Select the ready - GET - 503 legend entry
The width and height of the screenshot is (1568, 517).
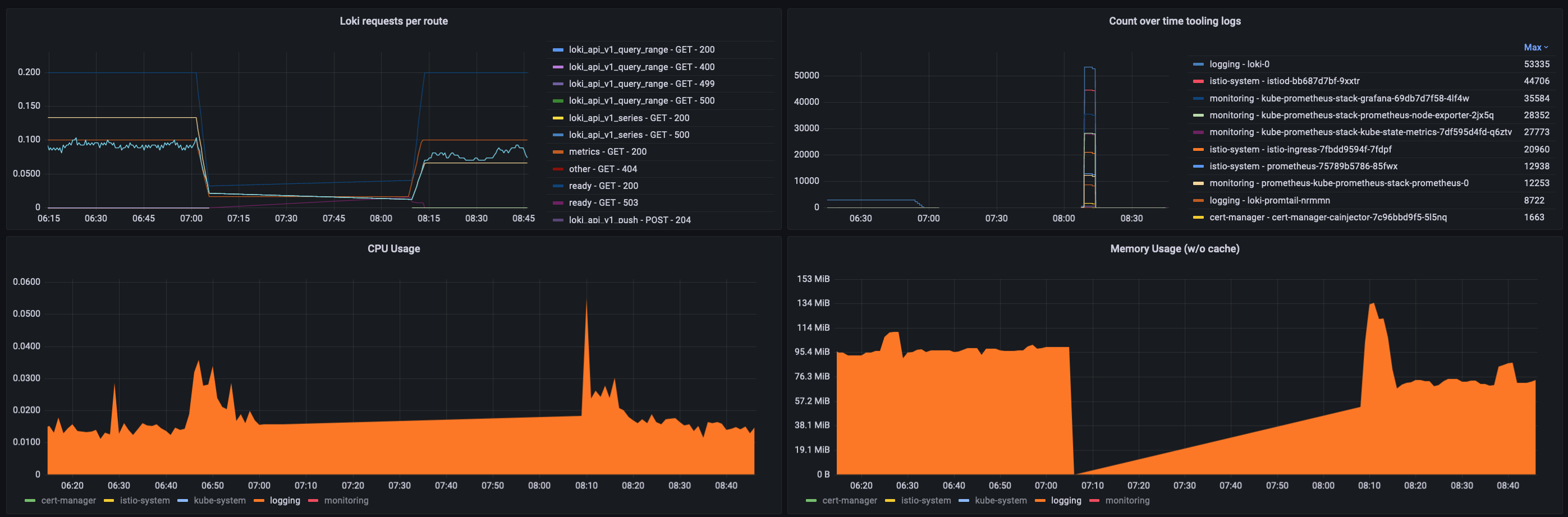(603, 203)
